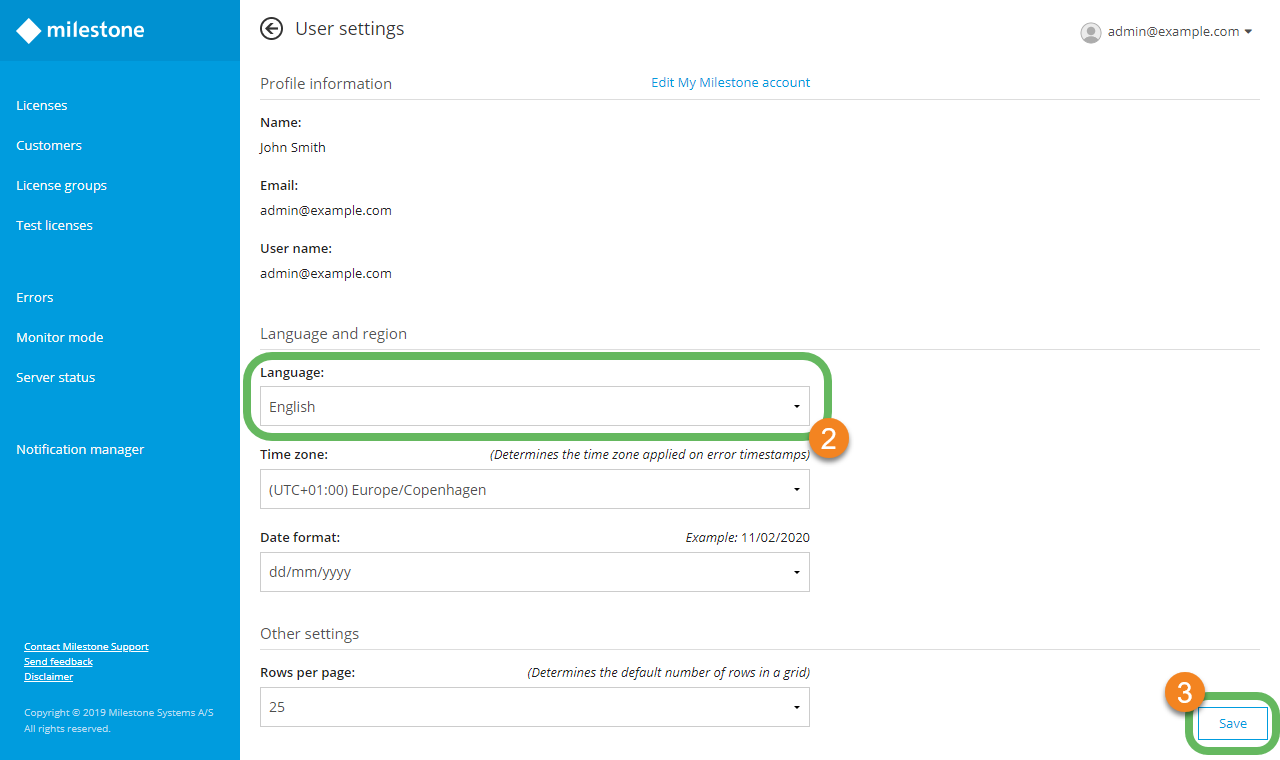Open the Date format dropdown
This screenshot has width=1280, height=760.
[x=534, y=573]
